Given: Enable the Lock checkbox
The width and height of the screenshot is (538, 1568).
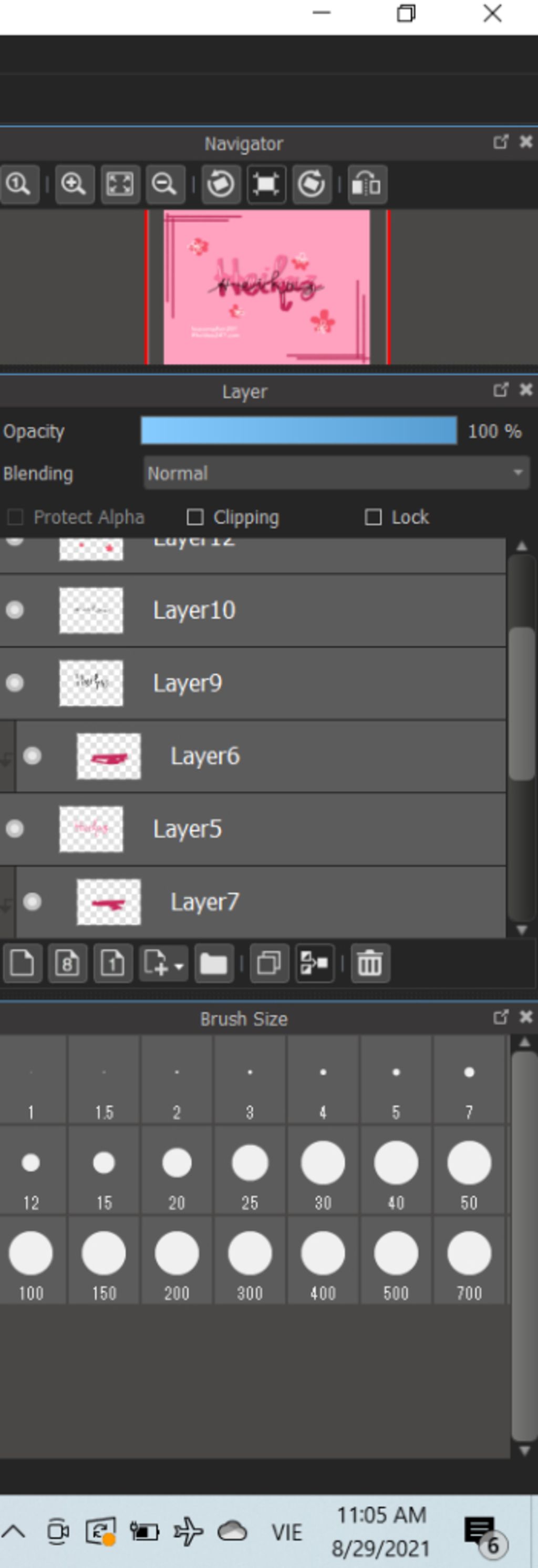Looking at the screenshot, I should click(x=373, y=518).
